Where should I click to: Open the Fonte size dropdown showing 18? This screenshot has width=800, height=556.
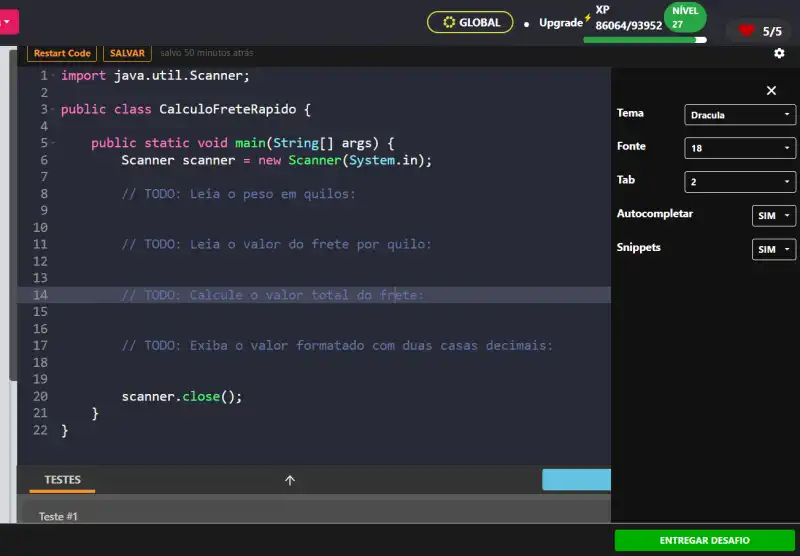click(739, 148)
